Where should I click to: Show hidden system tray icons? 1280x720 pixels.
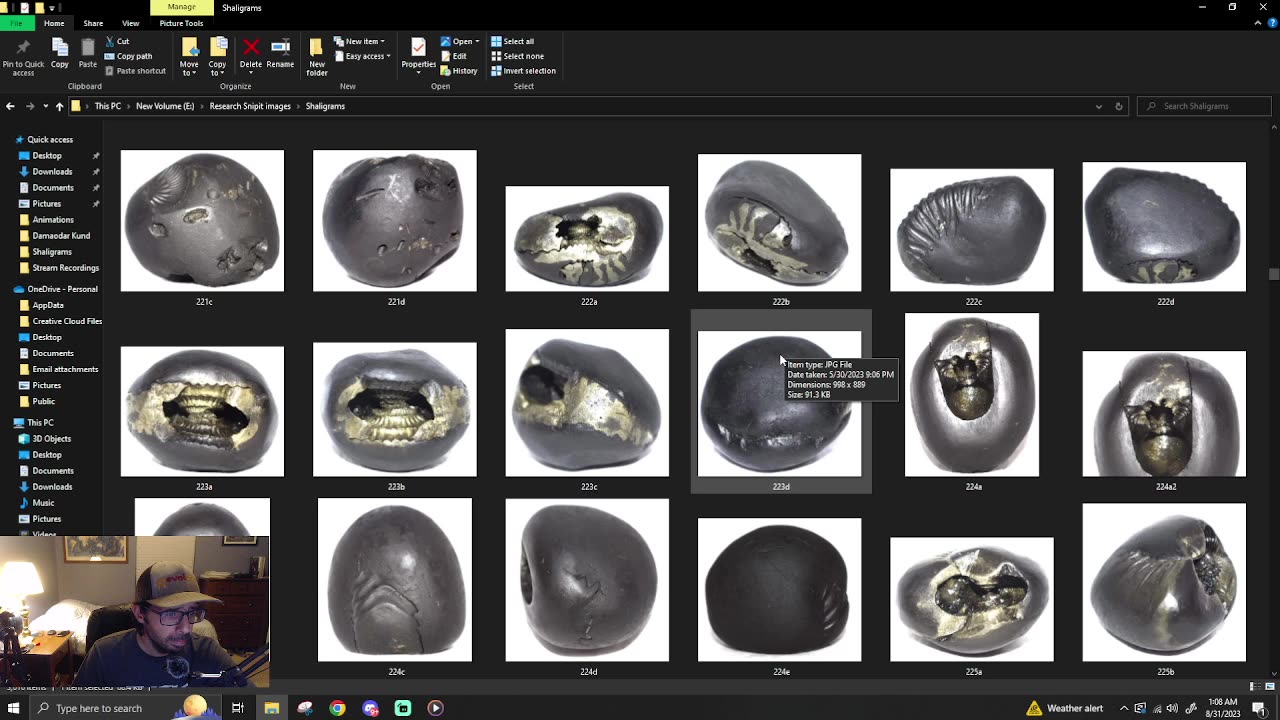[1124, 708]
